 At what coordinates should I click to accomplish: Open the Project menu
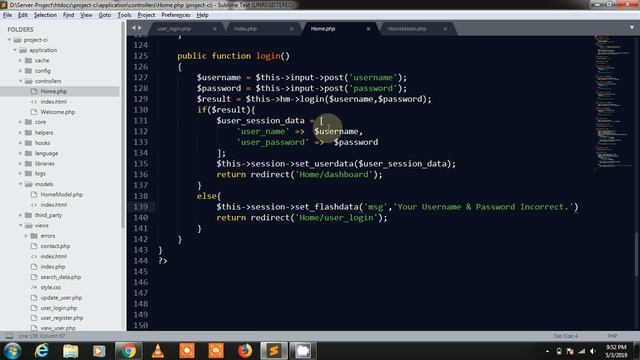(146, 15)
